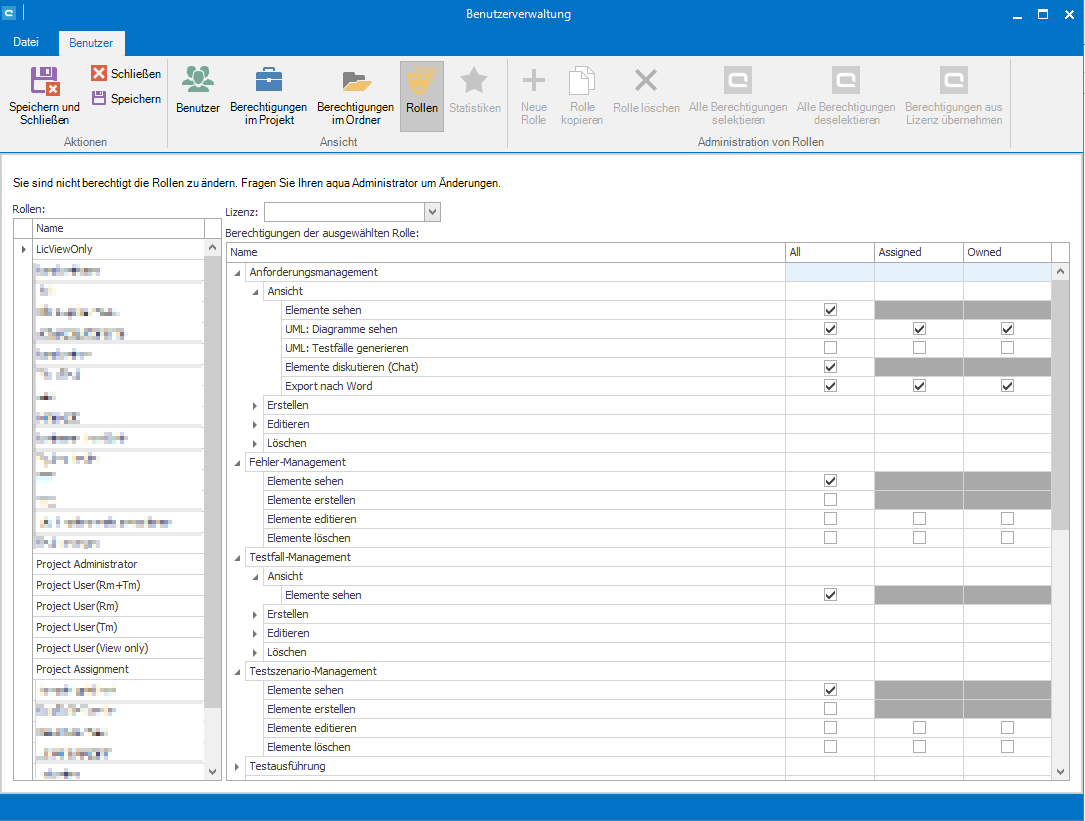This screenshot has height=821, width=1085.
Task: Select the Rollen view icon
Action: 421,80
